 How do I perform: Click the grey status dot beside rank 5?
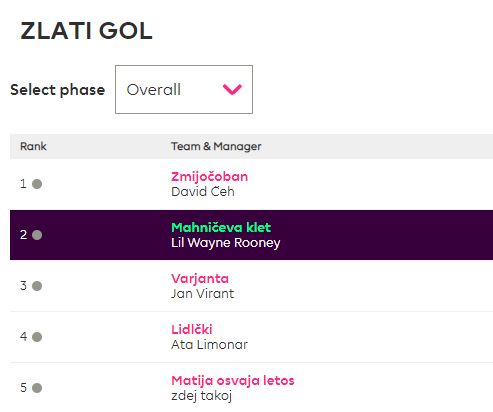tap(37, 388)
